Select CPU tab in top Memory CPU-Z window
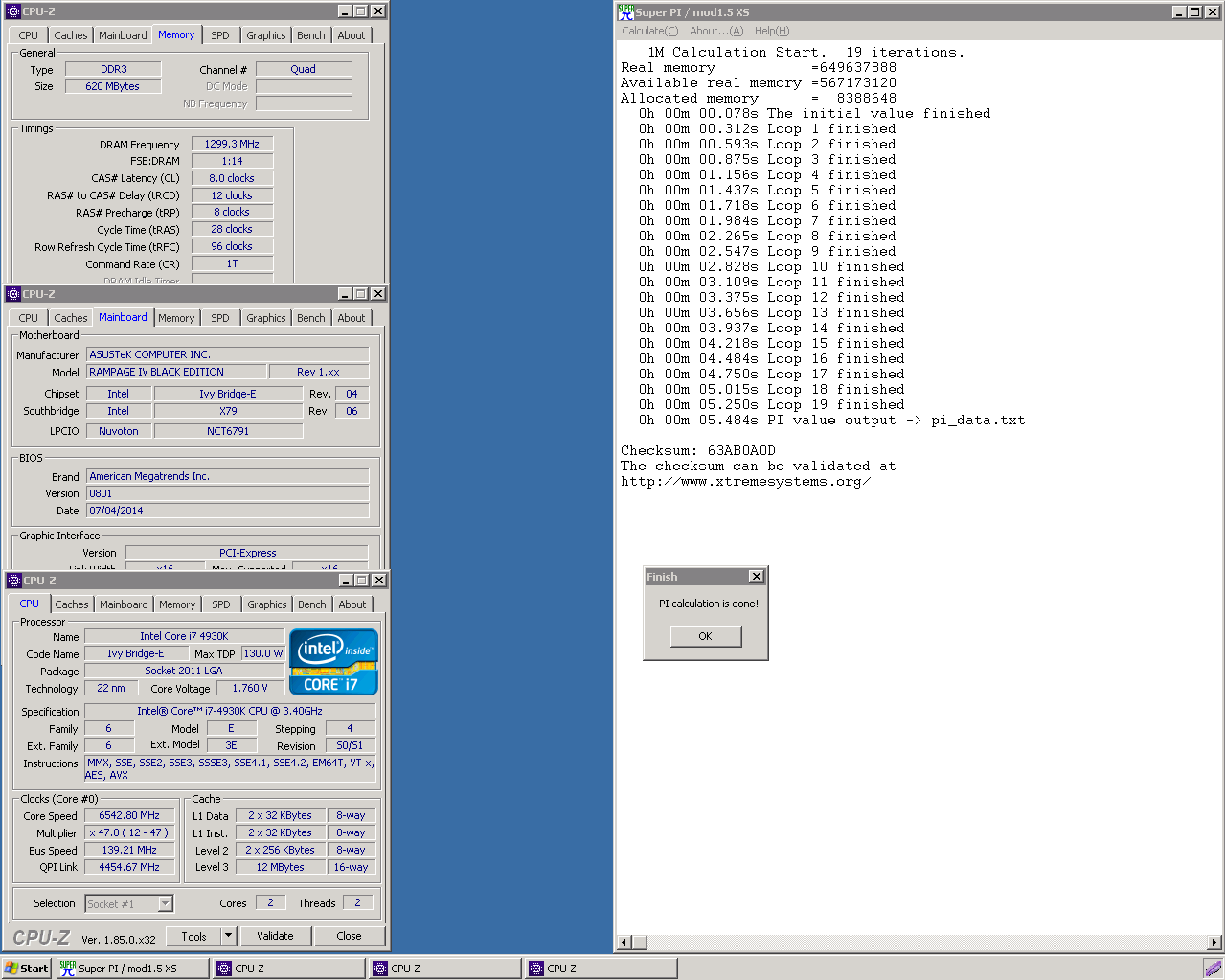The image size is (1225, 980). tap(29, 35)
